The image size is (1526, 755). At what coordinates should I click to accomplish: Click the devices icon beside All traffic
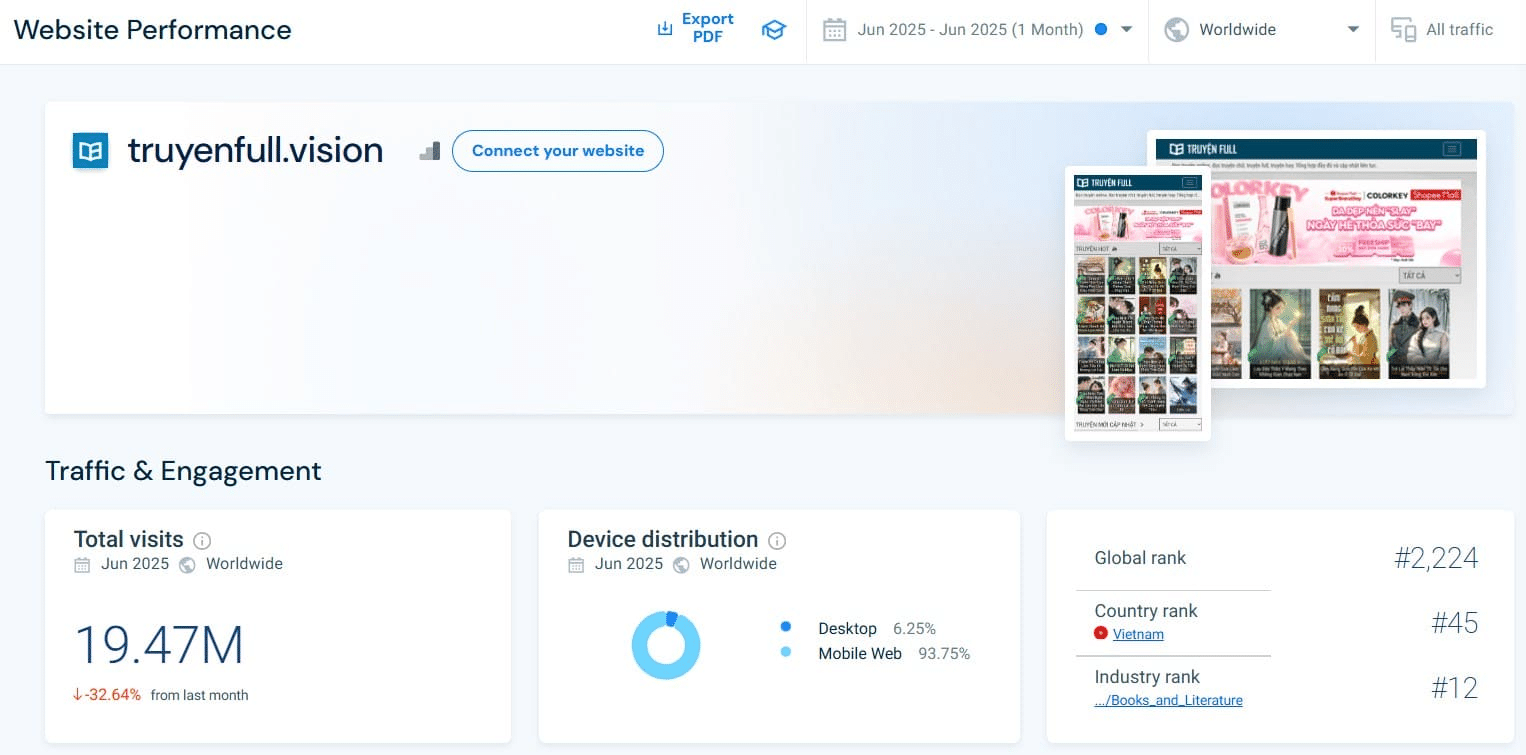1403,30
